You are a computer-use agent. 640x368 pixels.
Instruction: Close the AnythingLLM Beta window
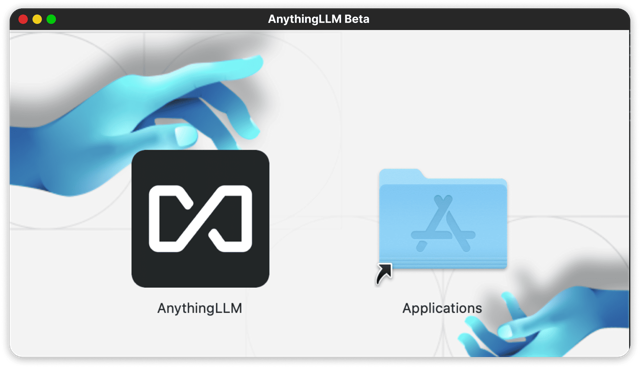click(x=23, y=19)
